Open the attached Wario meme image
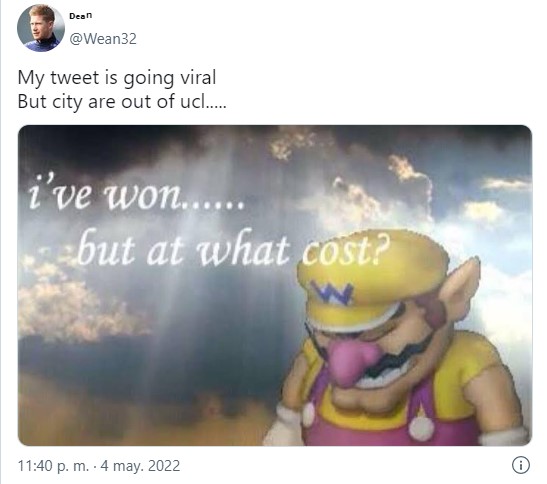This screenshot has height=484, width=547. [x=275, y=285]
